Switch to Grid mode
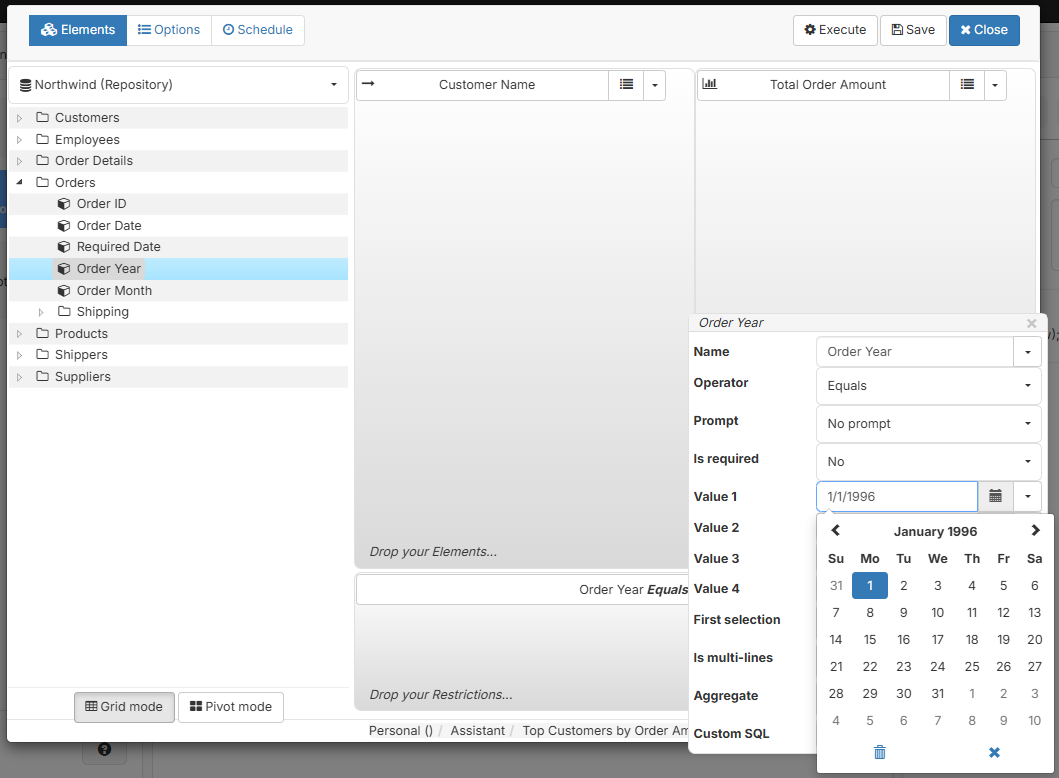This screenshot has height=778, width=1059. click(x=124, y=707)
